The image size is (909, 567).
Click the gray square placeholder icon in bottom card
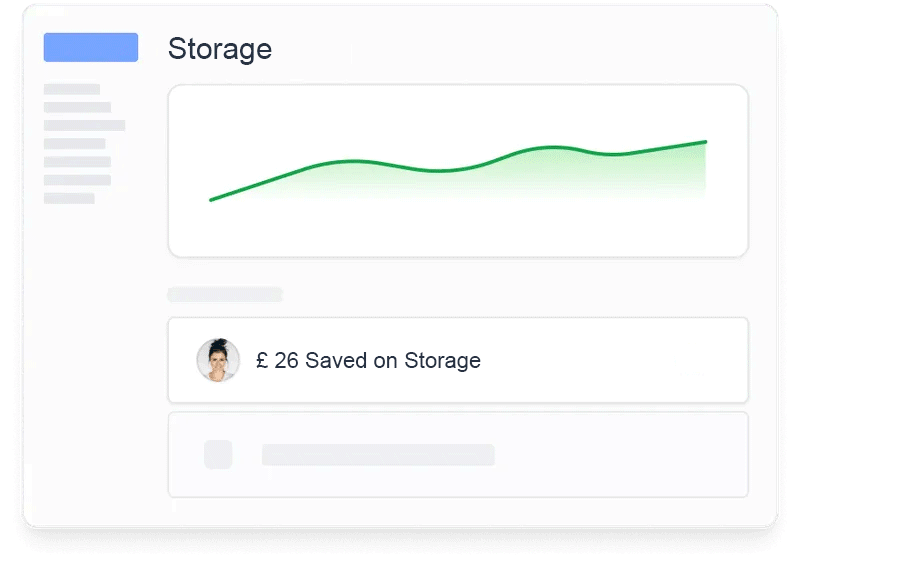[218, 454]
